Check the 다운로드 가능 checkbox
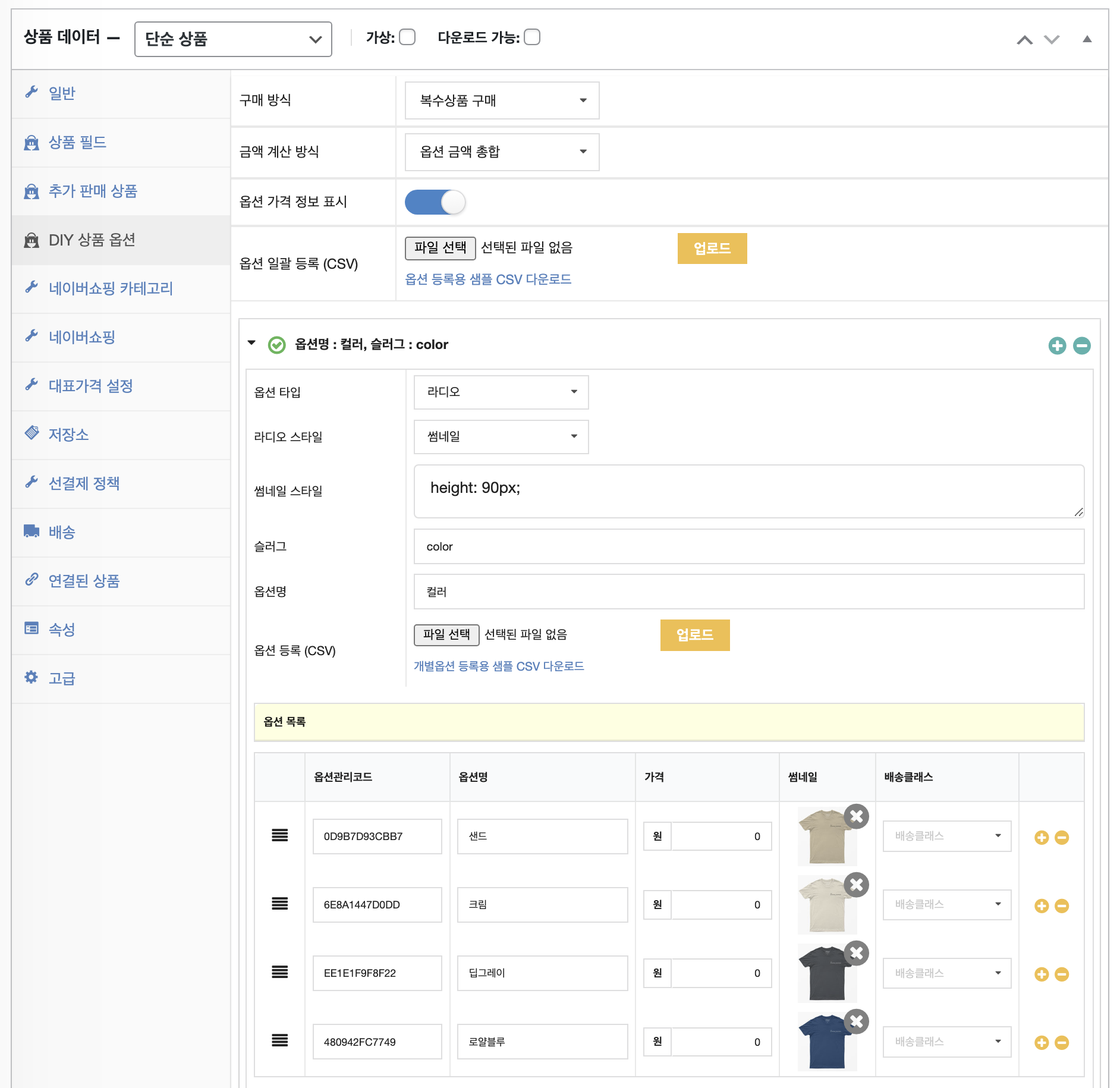 tap(532, 37)
